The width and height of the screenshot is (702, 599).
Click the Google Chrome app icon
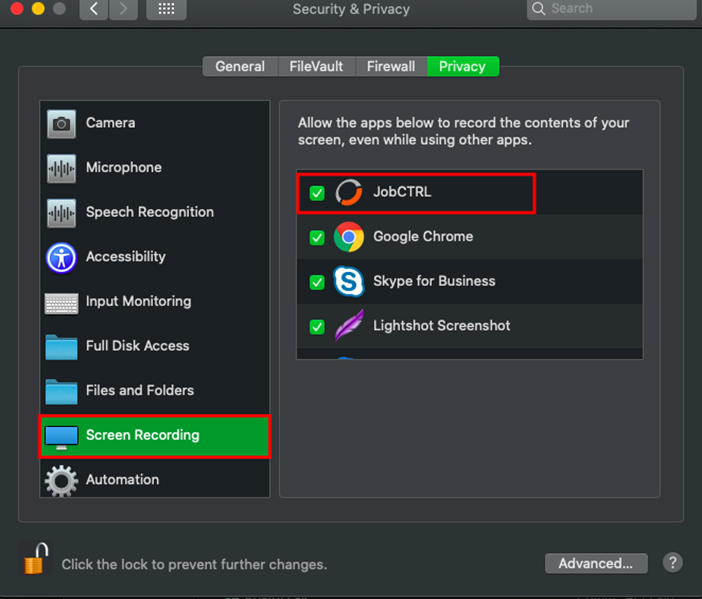pos(348,237)
